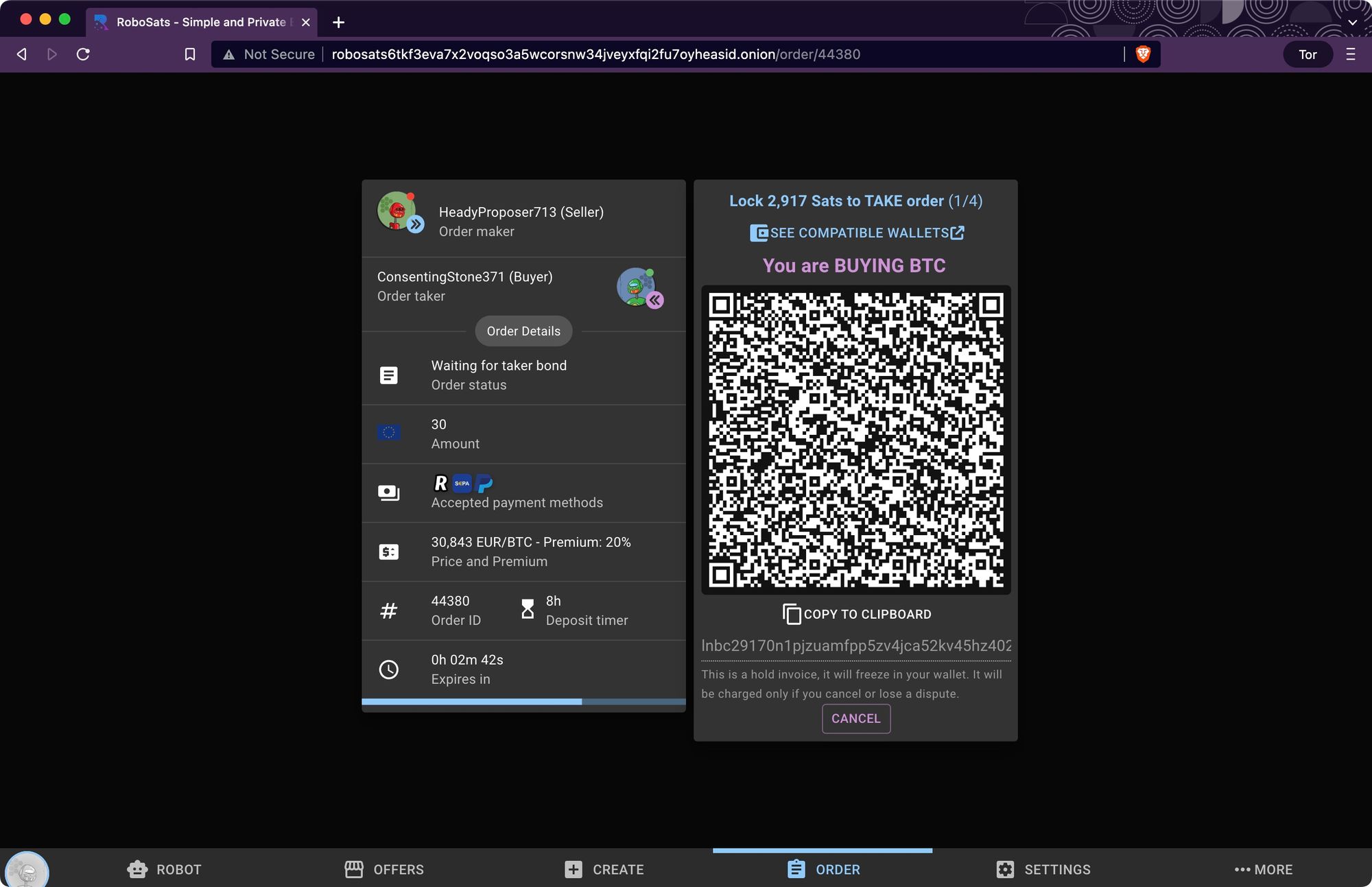Click Copy to Clipboard button
Image resolution: width=1372 pixels, height=887 pixels.
pos(856,614)
